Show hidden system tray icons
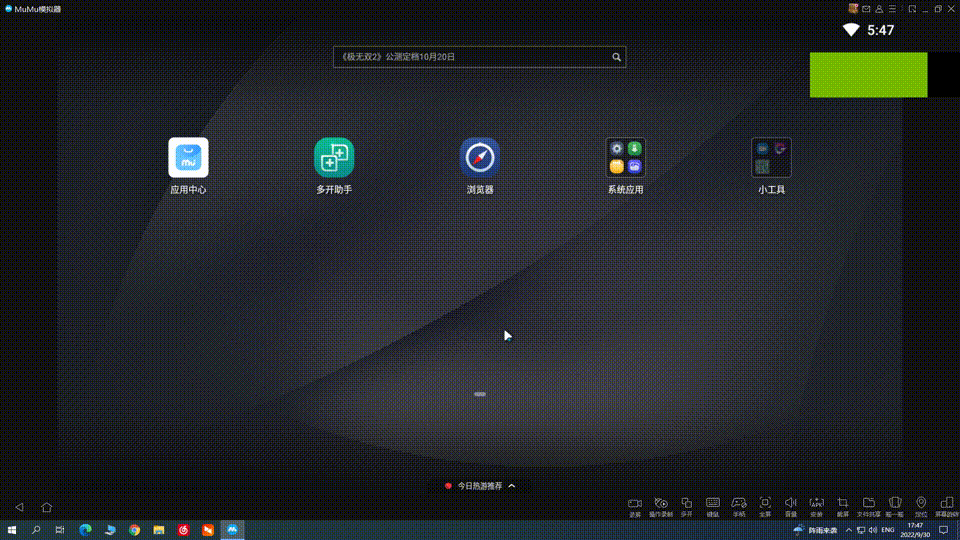The image size is (960, 540). pyautogui.click(x=849, y=530)
